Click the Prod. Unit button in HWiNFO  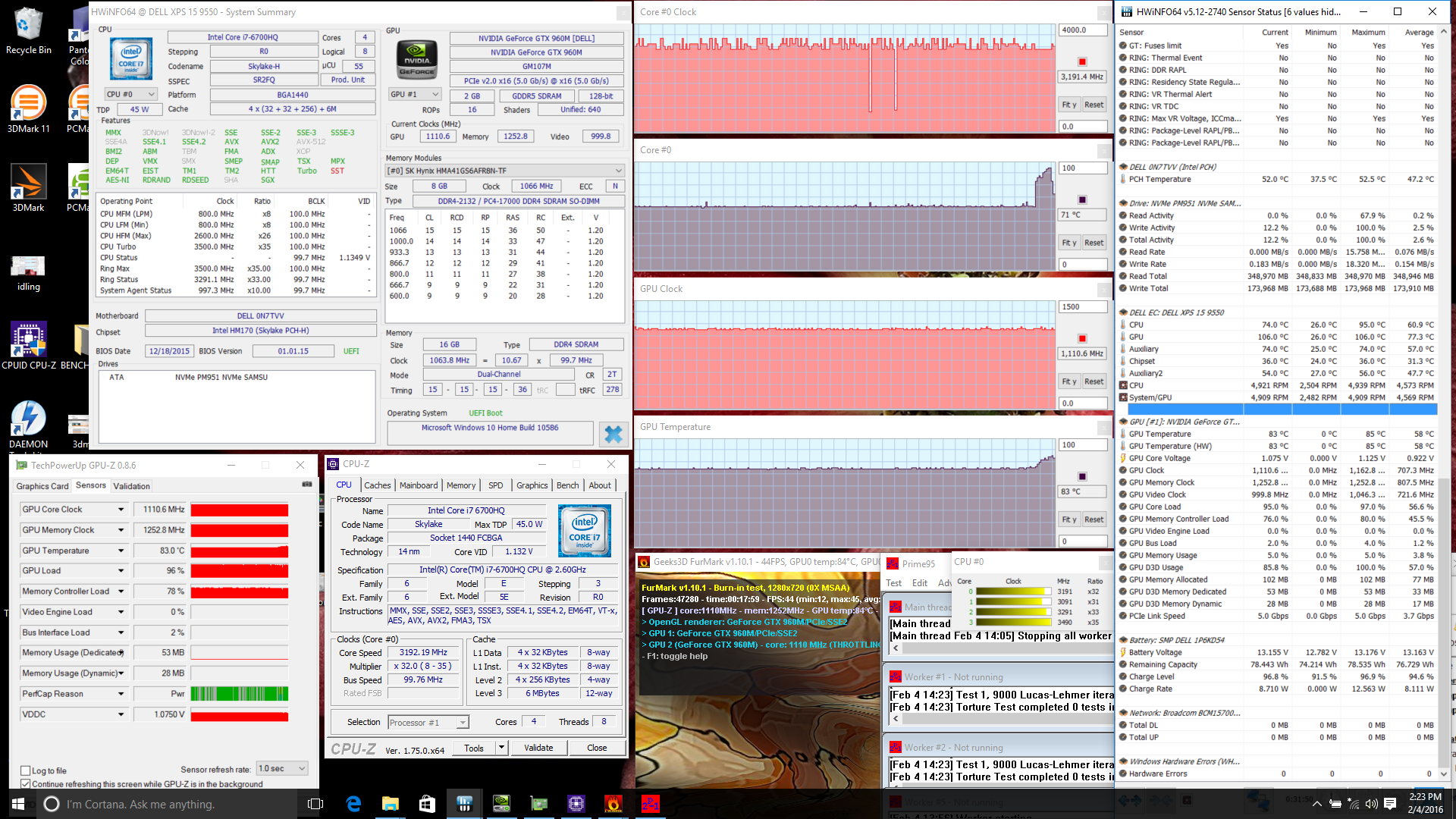click(348, 80)
